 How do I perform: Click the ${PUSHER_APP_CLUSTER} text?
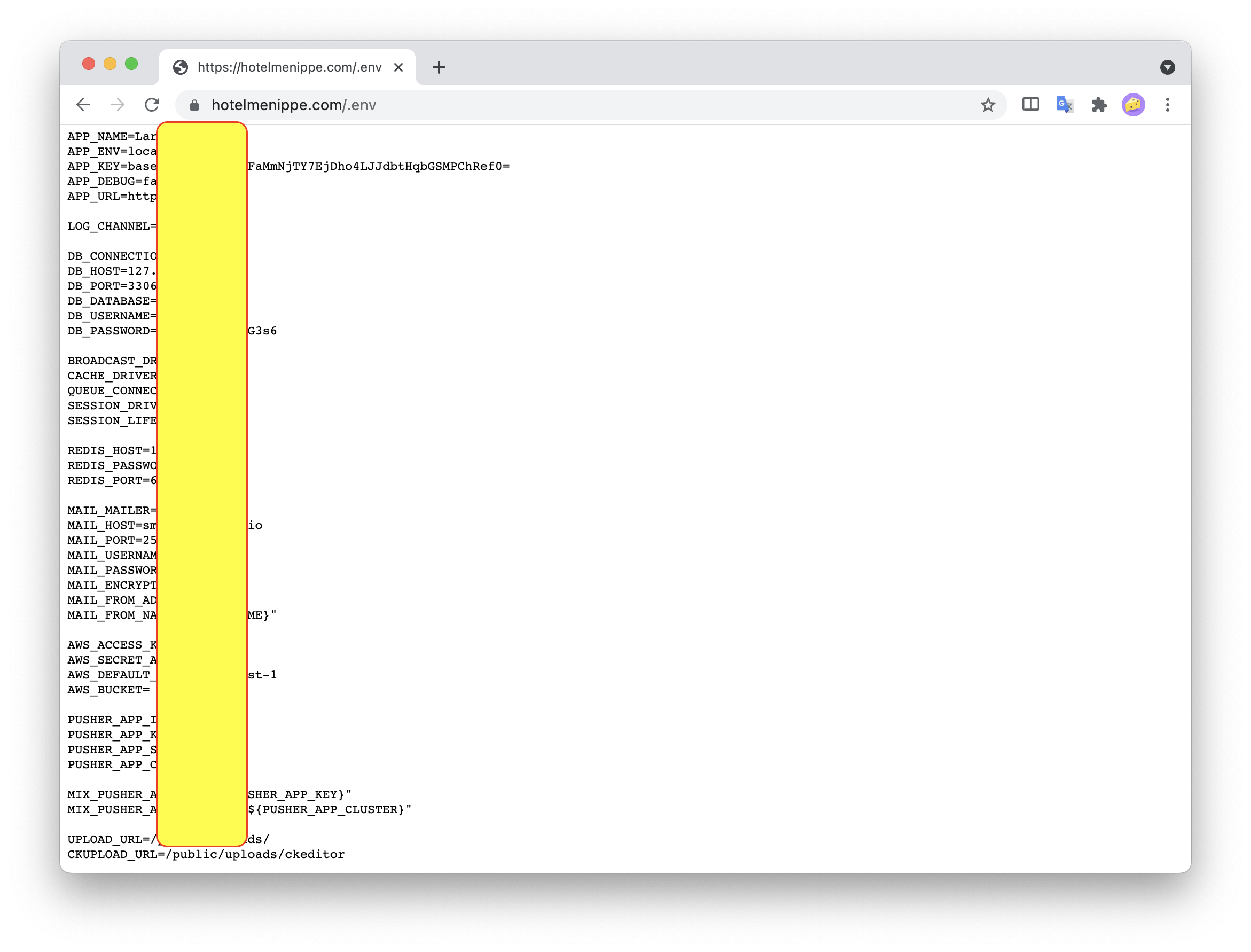(x=326, y=809)
